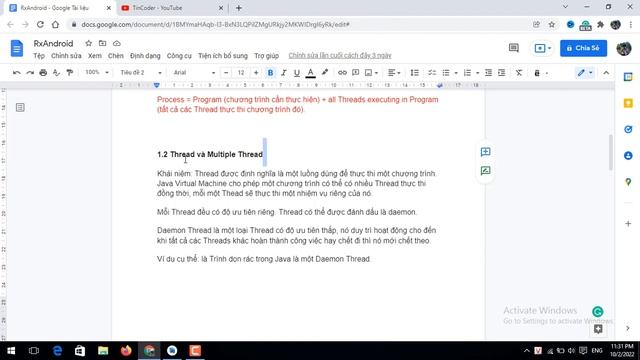Reload the page in the browser
Screen dimensions: 640x360
coord(40,24)
